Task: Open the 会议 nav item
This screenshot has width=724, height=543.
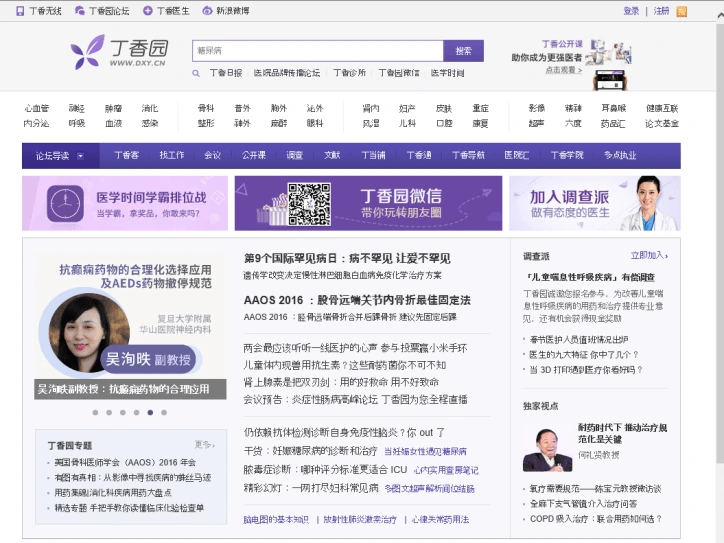Action: tap(212, 155)
